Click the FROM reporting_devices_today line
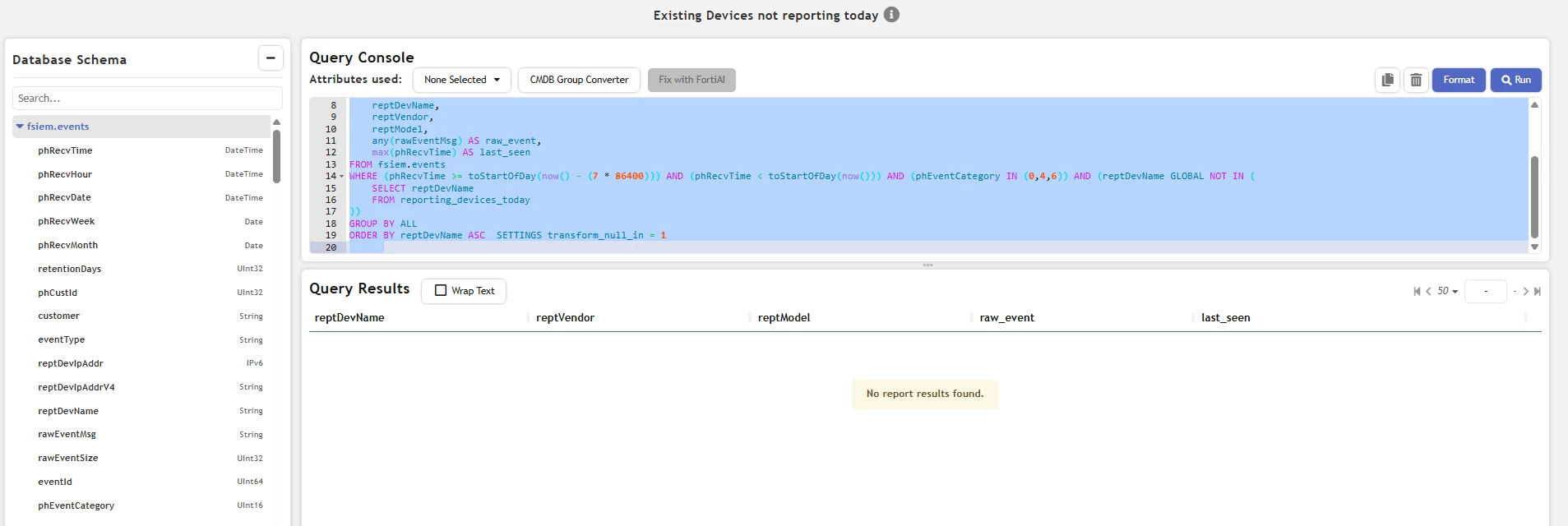The image size is (1568, 526). 451,200
